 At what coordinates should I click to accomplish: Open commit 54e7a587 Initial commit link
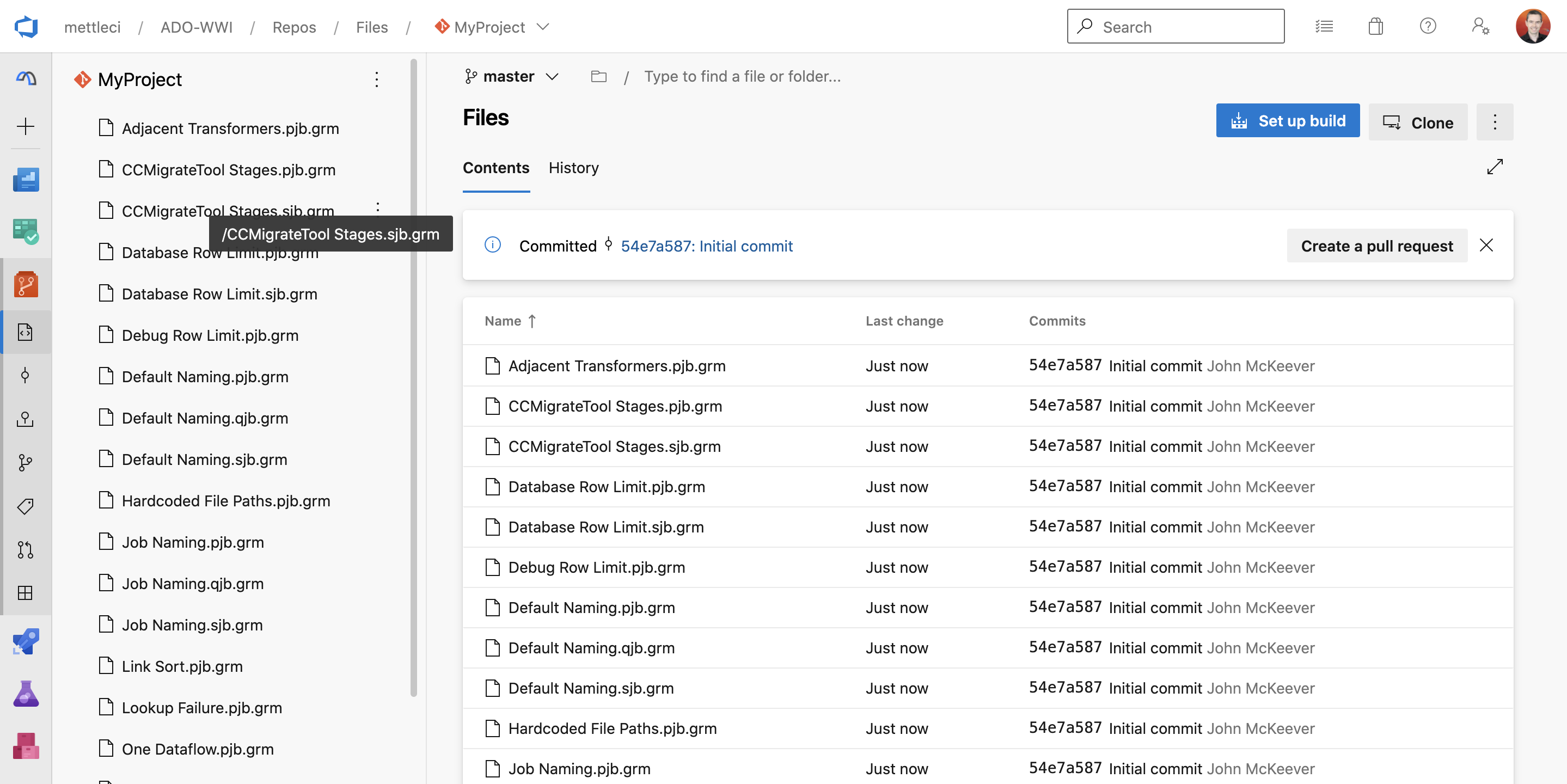point(706,246)
